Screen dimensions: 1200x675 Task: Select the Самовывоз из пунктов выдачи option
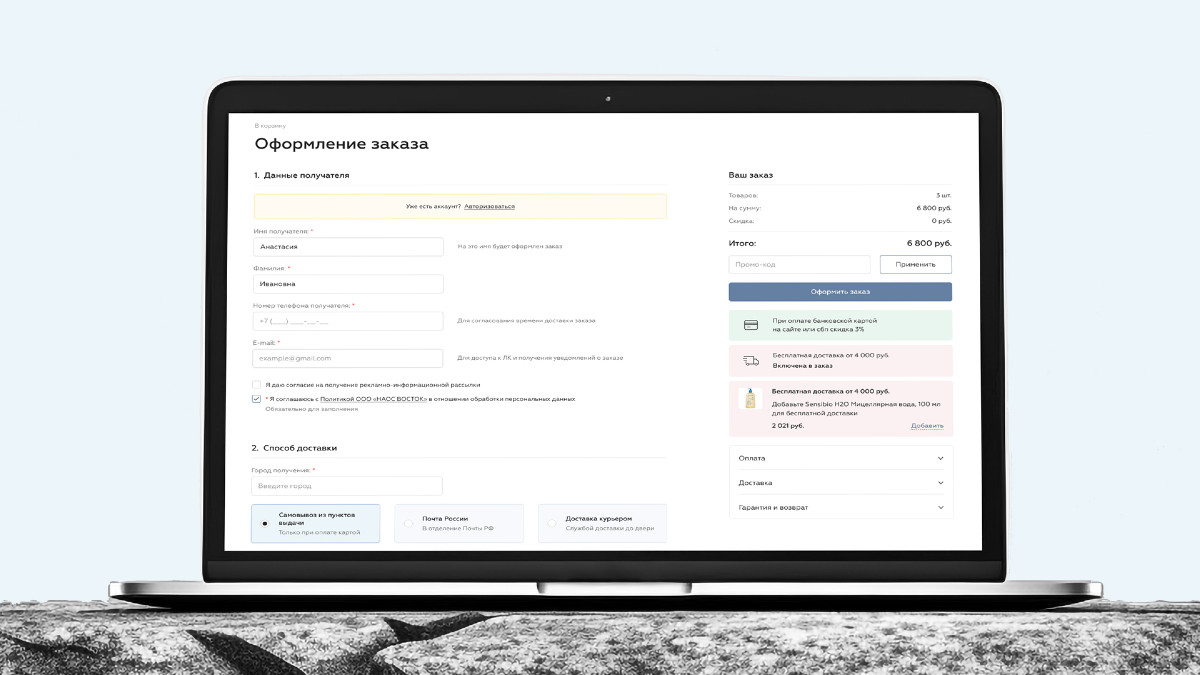(265, 523)
